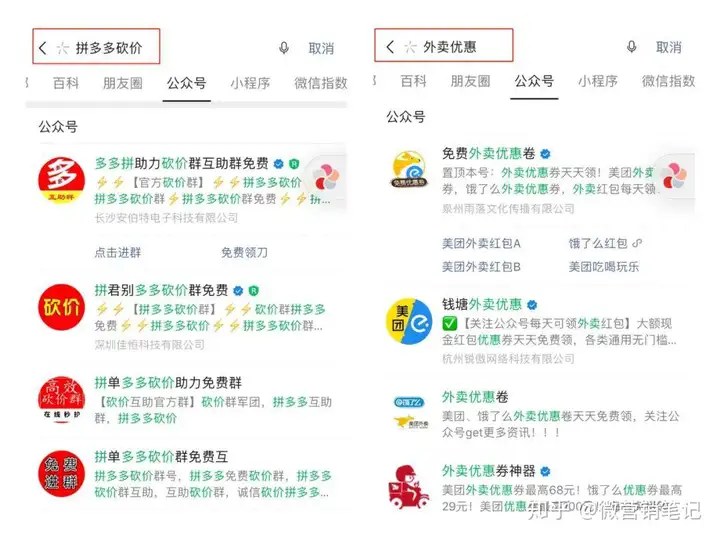
Task: Open the red 砍价 account avatar
Action: 62,307
